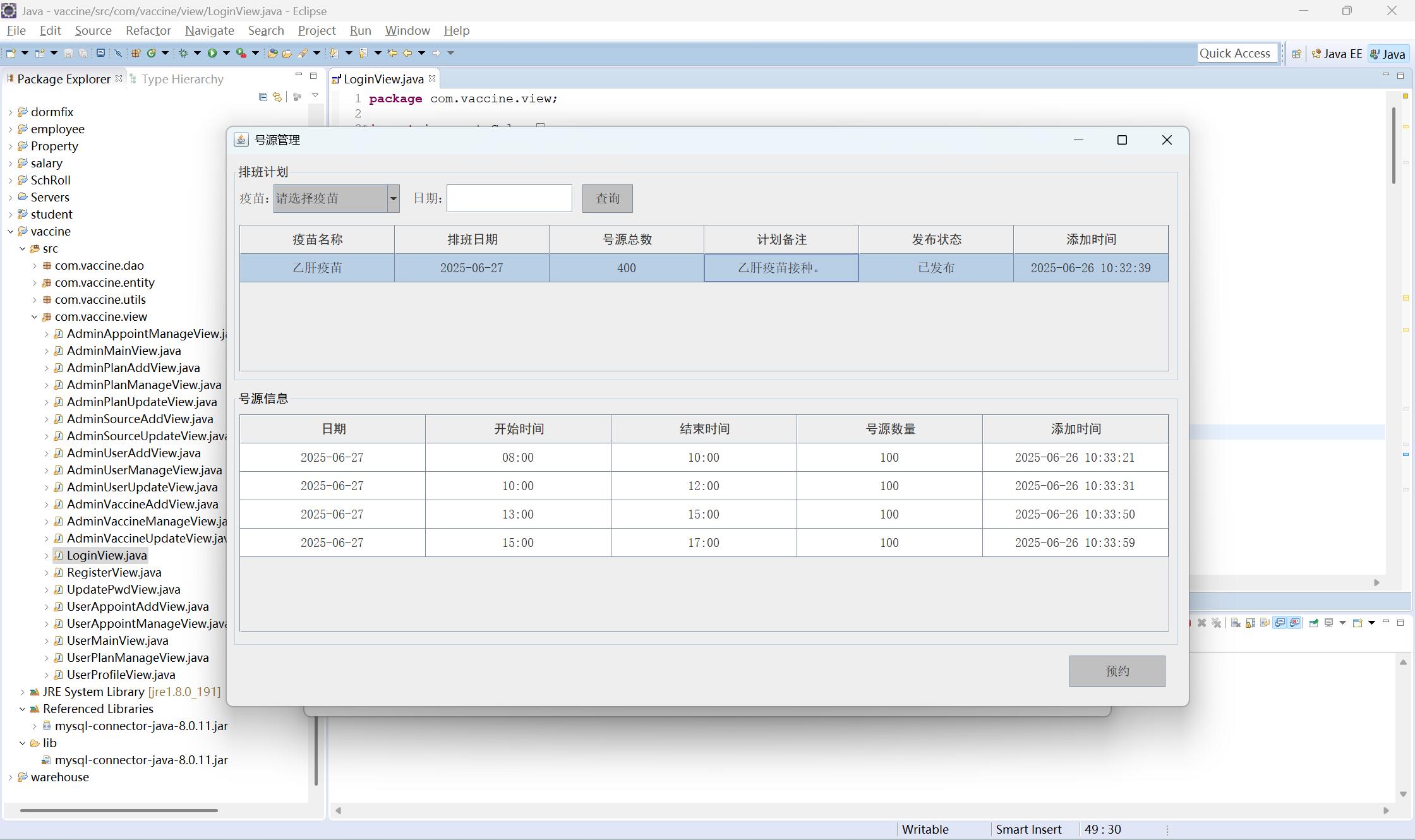The image size is (1415, 840).
Task: Click the Quick Access search field
Action: point(1237,54)
